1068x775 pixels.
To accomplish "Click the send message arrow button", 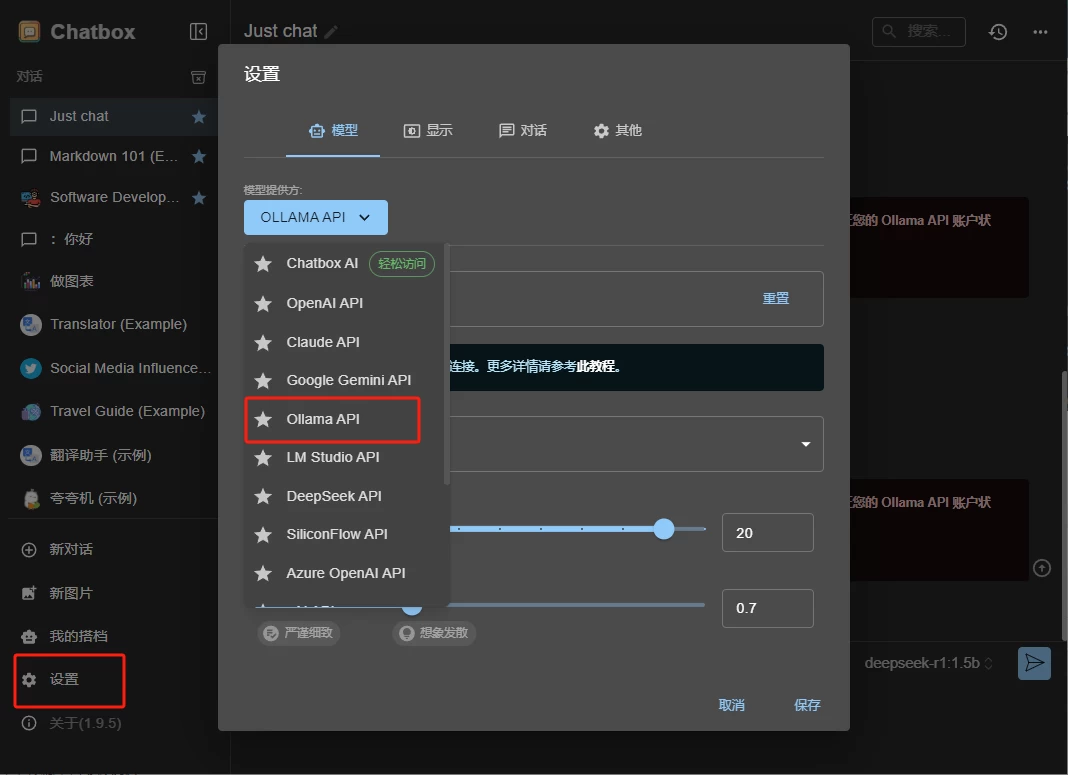I will (x=1034, y=663).
